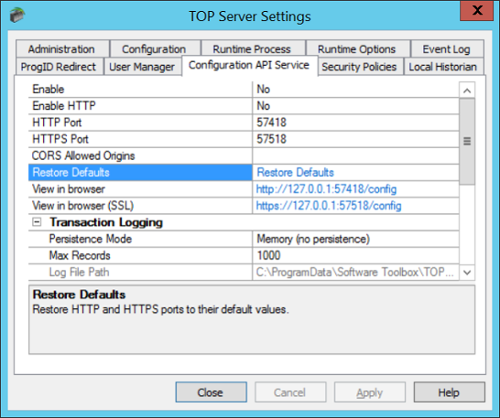Select the 'Log File Path' property label

point(79,272)
